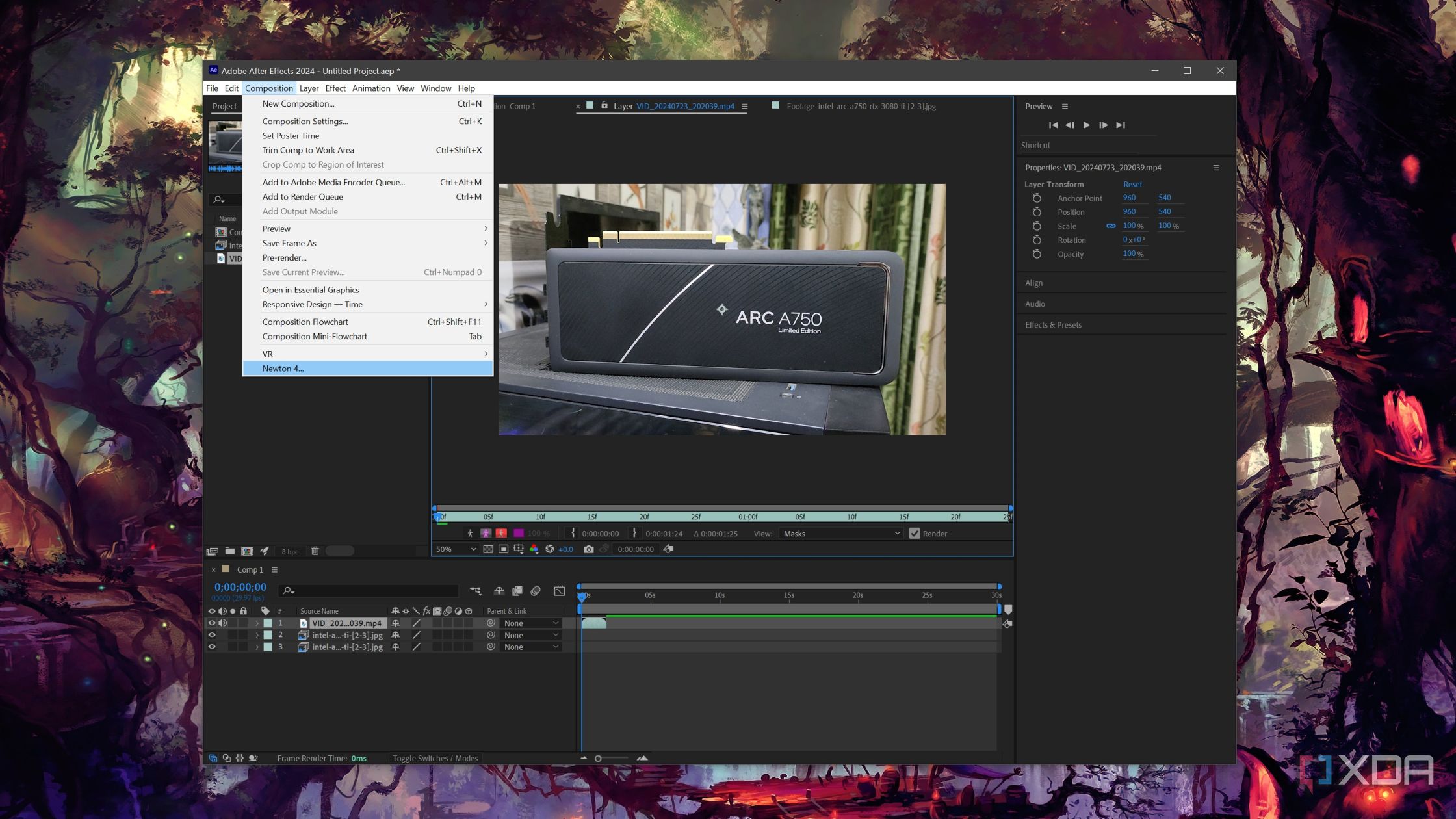Mute audio on the VID_202...039.mp4 layer
Image resolution: width=1456 pixels, height=819 pixels.
223,623
